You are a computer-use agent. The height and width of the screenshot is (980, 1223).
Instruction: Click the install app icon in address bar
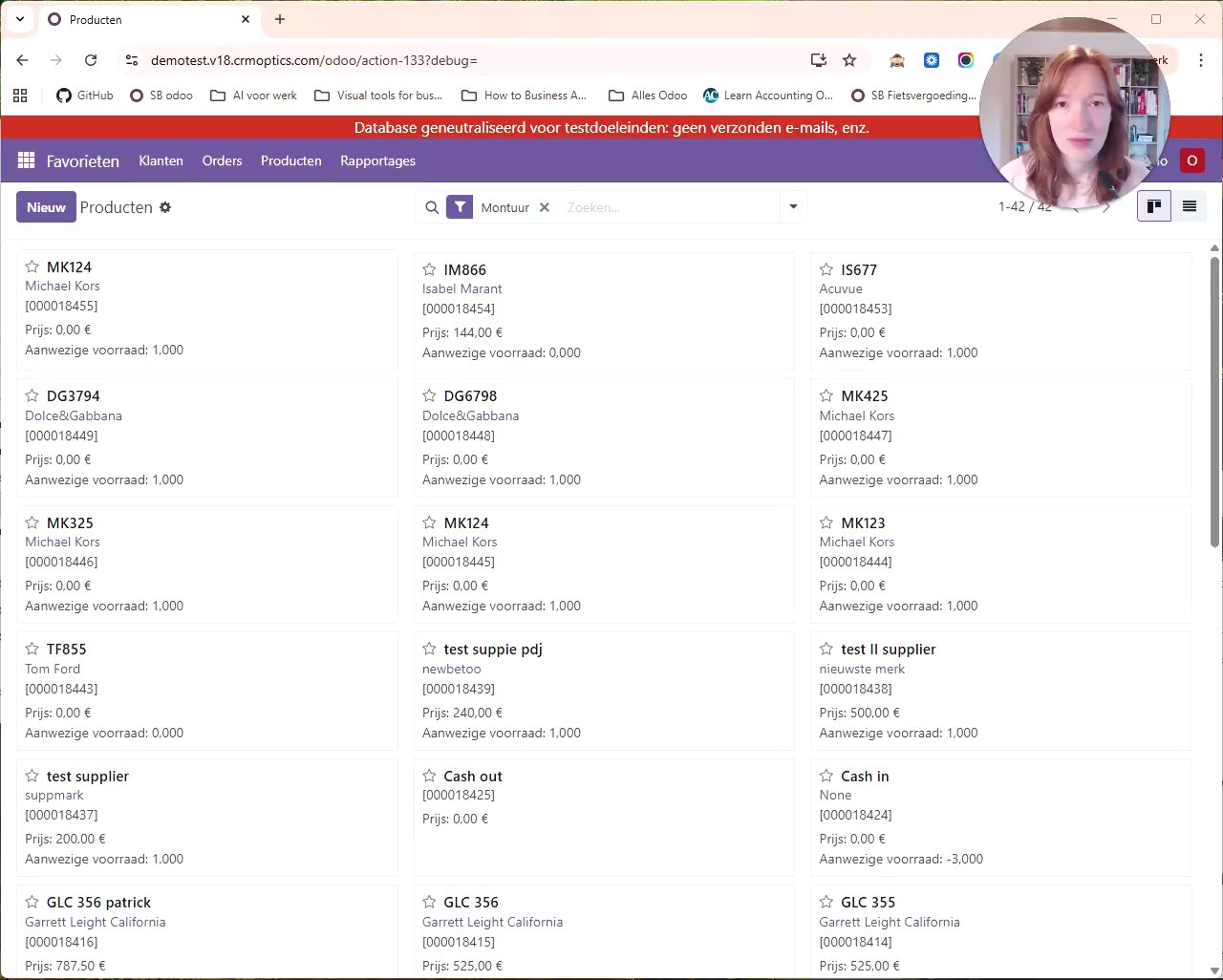coord(819,60)
